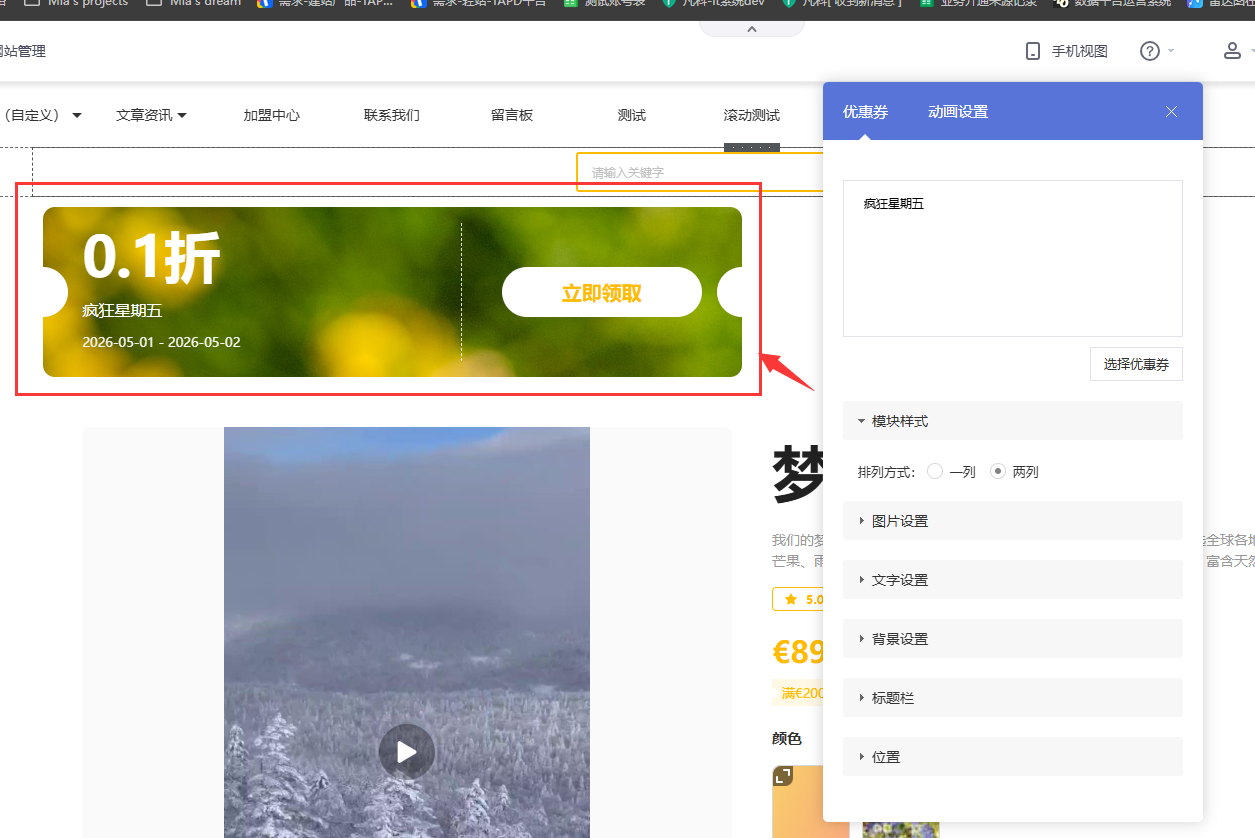Click the keyword search field 请输入关键字
Screen dimensions: 1255x838
(x=700, y=172)
